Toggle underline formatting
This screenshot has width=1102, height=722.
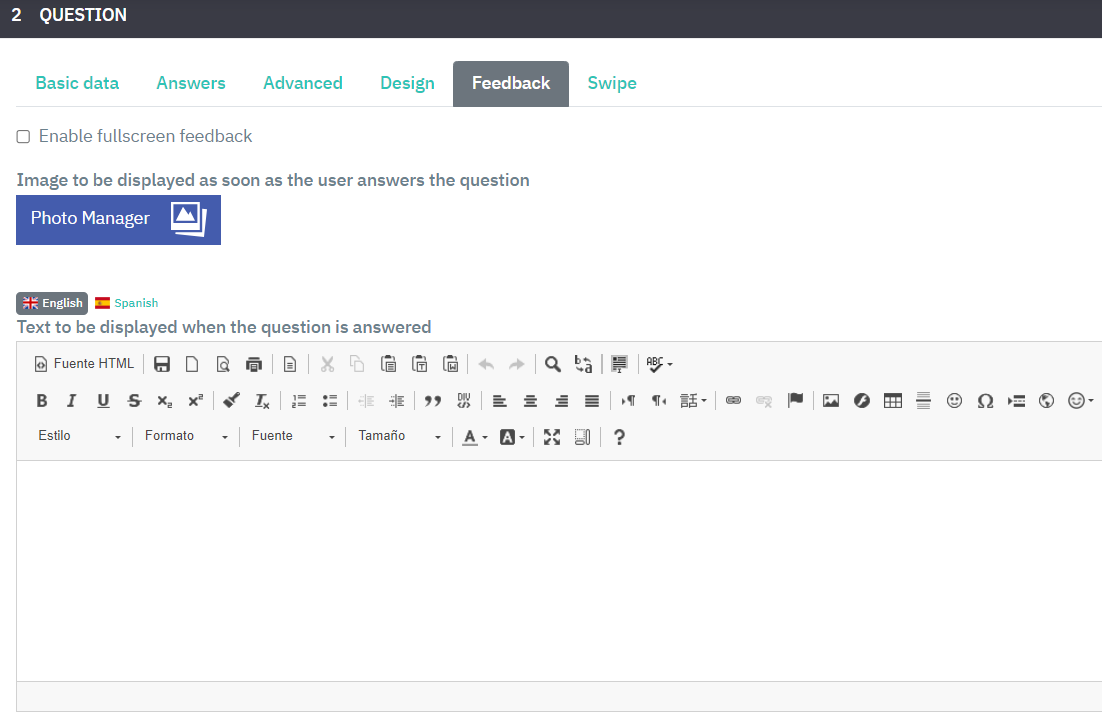(x=103, y=400)
